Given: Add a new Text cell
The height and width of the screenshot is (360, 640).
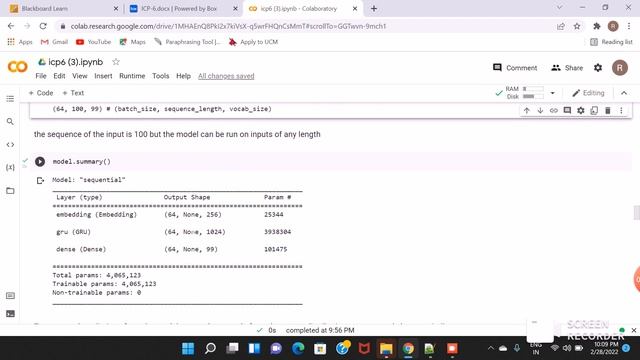Looking at the screenshot, I should [73, 93].
